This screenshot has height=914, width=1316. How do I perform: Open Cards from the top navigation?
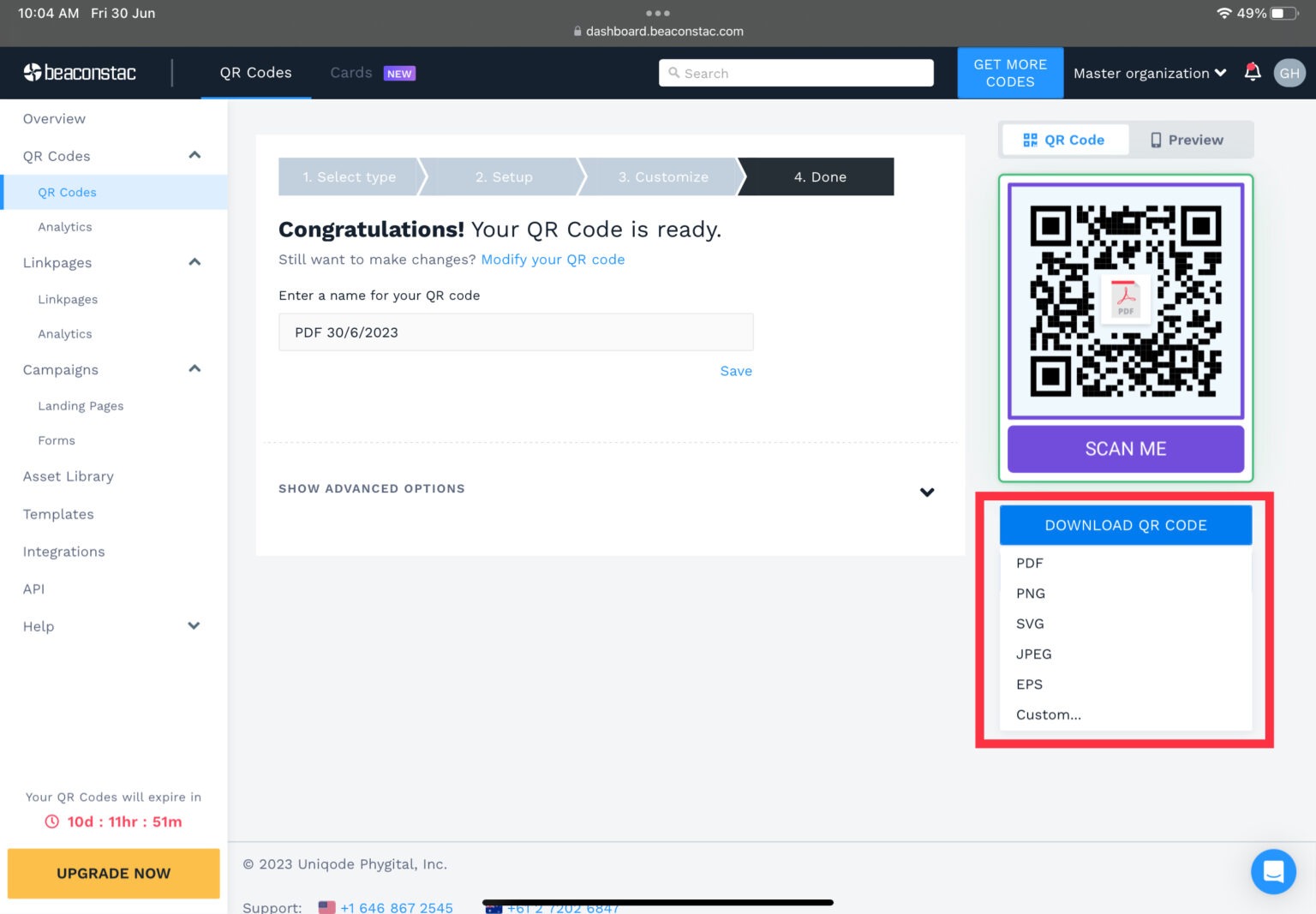(x=350, y=73)
